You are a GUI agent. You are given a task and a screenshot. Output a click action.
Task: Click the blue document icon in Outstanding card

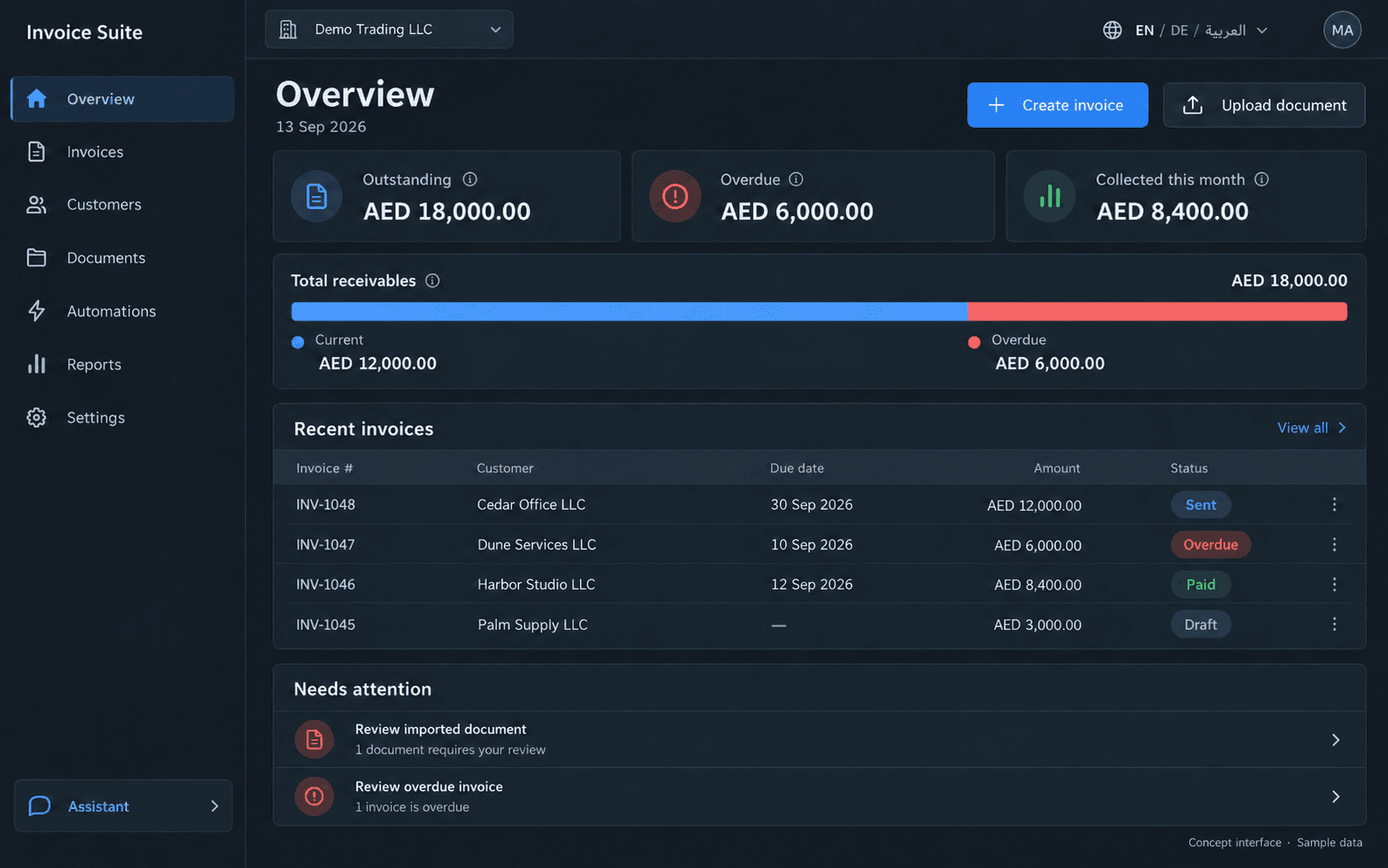[x=316, y=196]
